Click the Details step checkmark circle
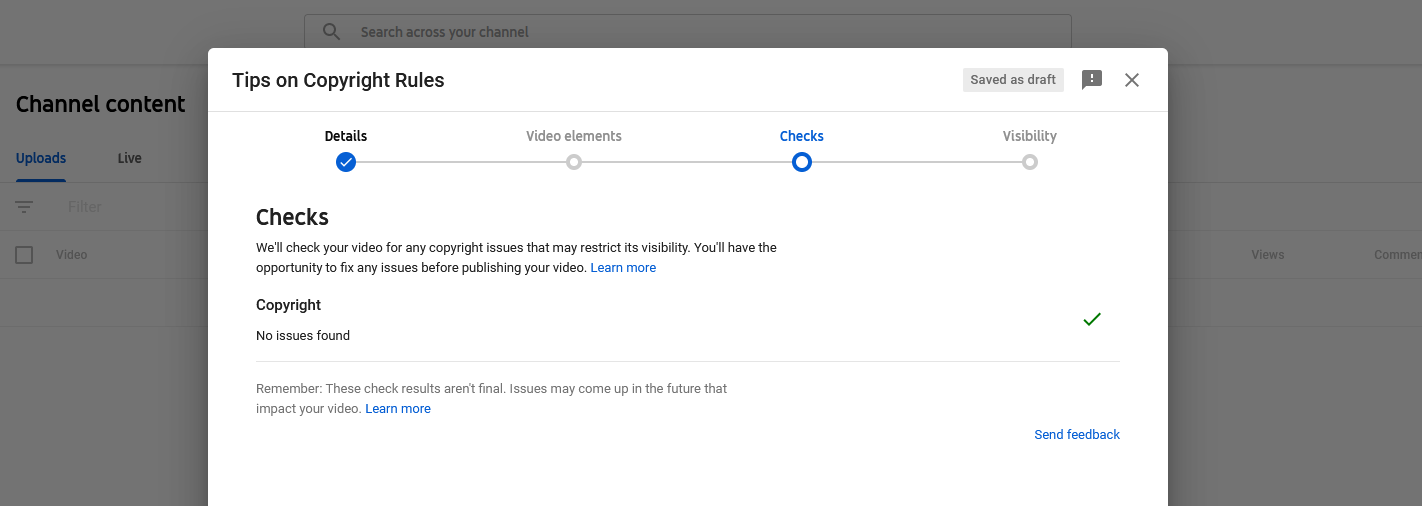Viewport: 1422px width, 506px height. point(346,162)
